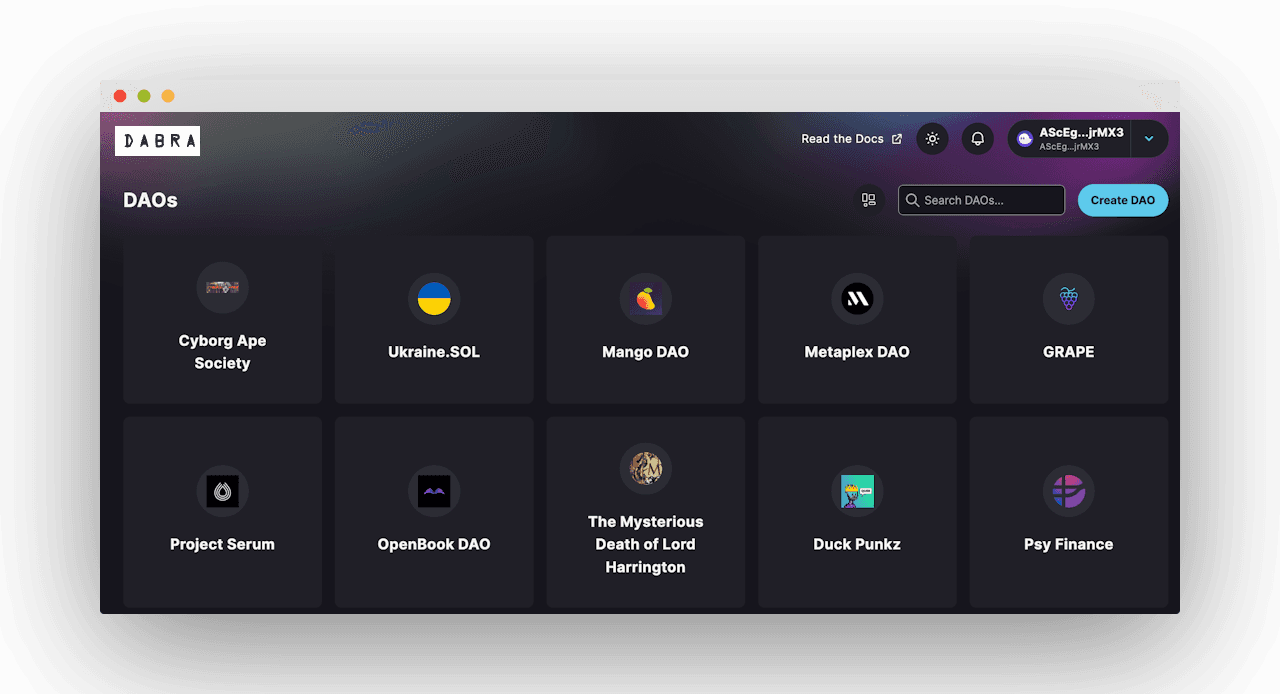Open Mango DAO name text
Viewport: 1280px width, 694px height.
click(x=645, y=352)
